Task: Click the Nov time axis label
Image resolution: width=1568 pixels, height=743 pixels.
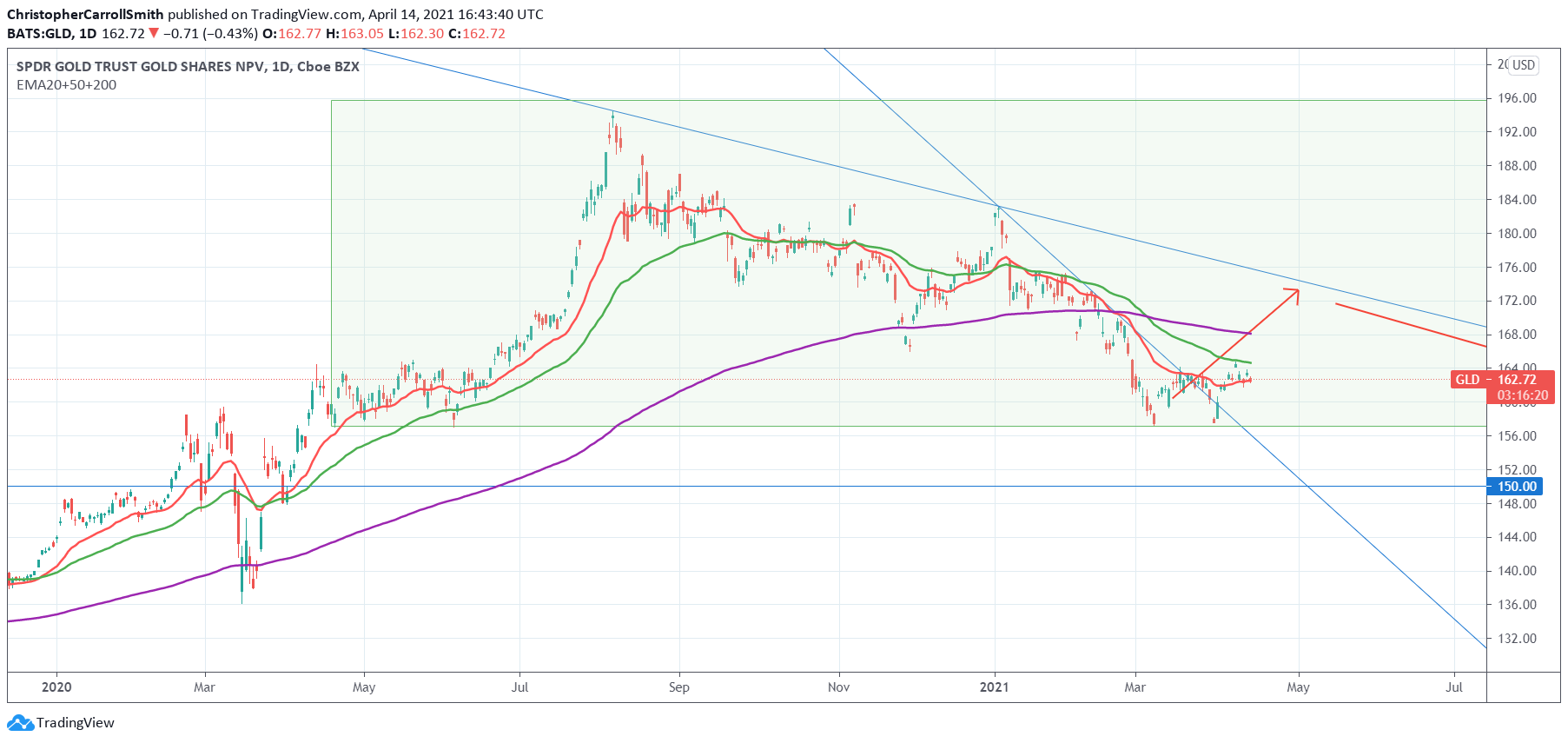Action: [x=838, y=687]
